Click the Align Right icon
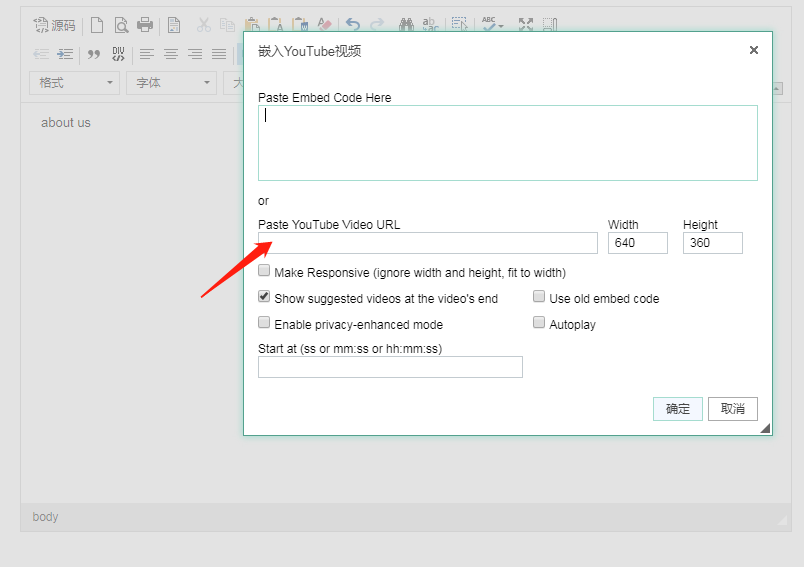 click(195, 54)
